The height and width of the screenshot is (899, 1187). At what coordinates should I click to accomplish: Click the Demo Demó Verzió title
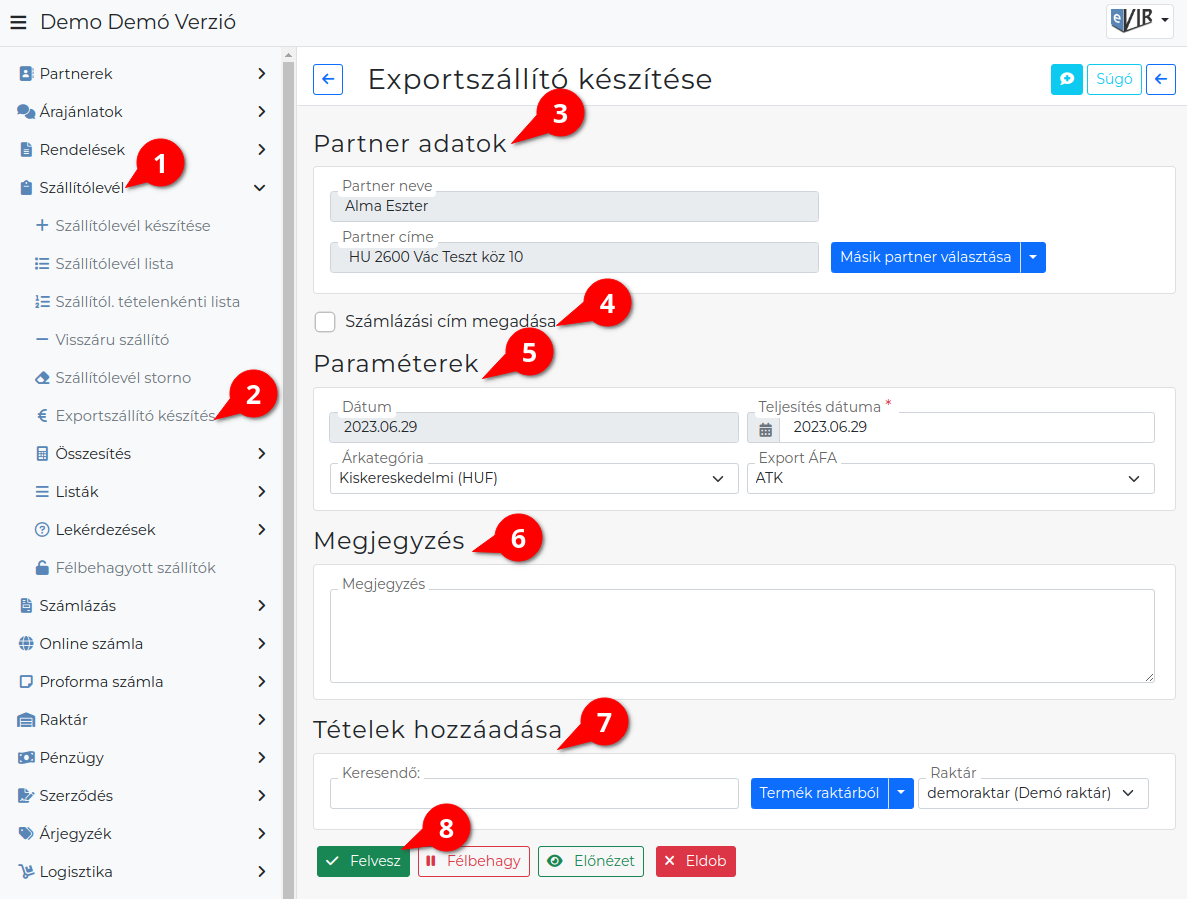138,22
